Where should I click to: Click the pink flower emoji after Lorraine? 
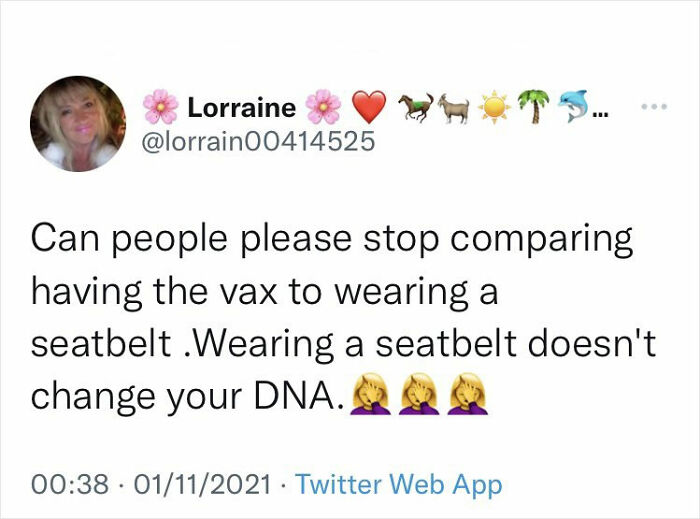(x=322, y=107)
